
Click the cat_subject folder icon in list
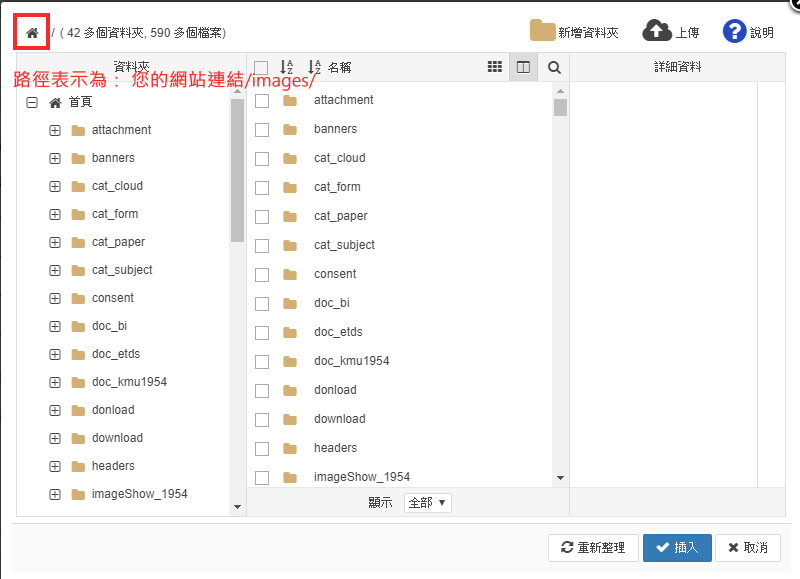290,245
